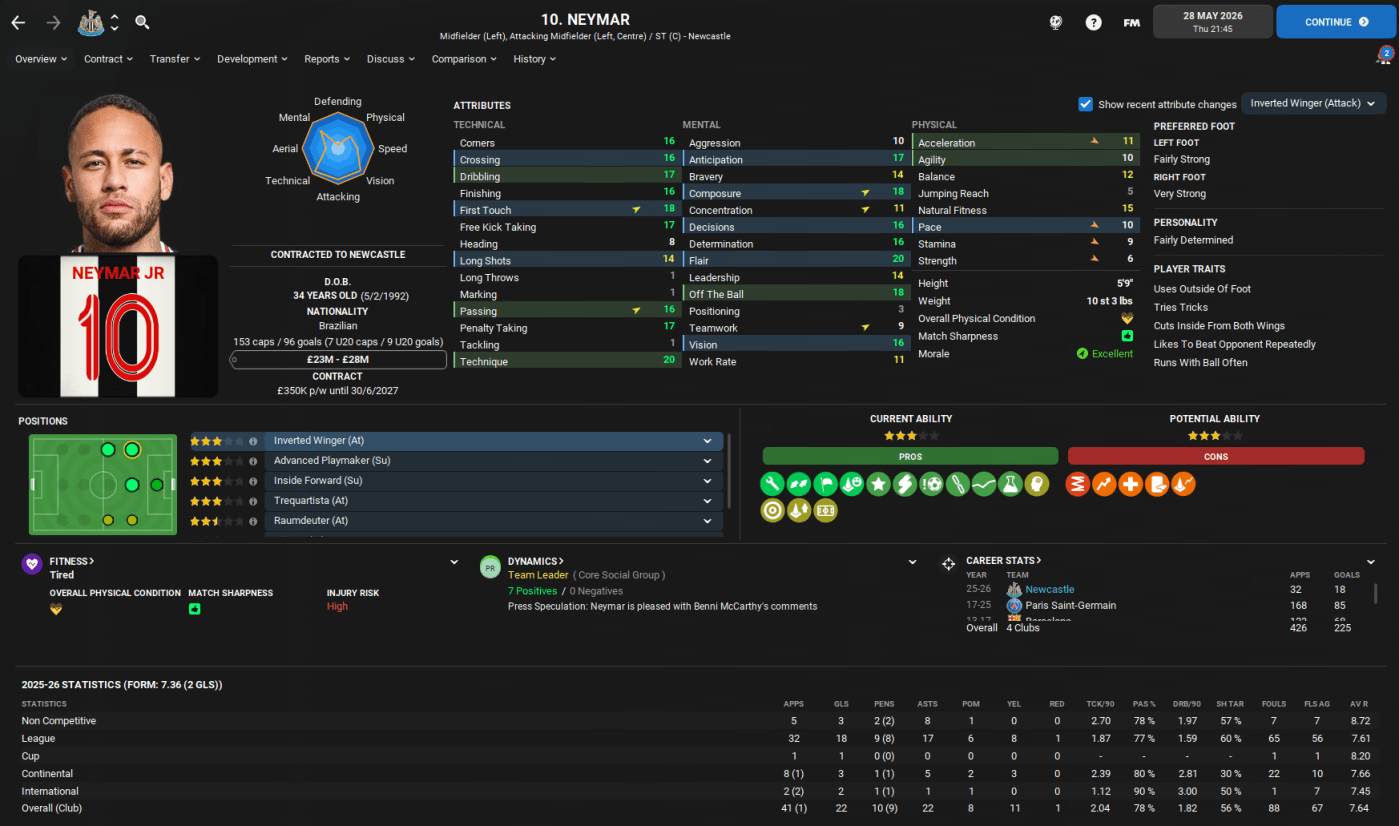Screen dimensions: 1399x826
Task: Open the Development menu
Action: pos(252,59)
